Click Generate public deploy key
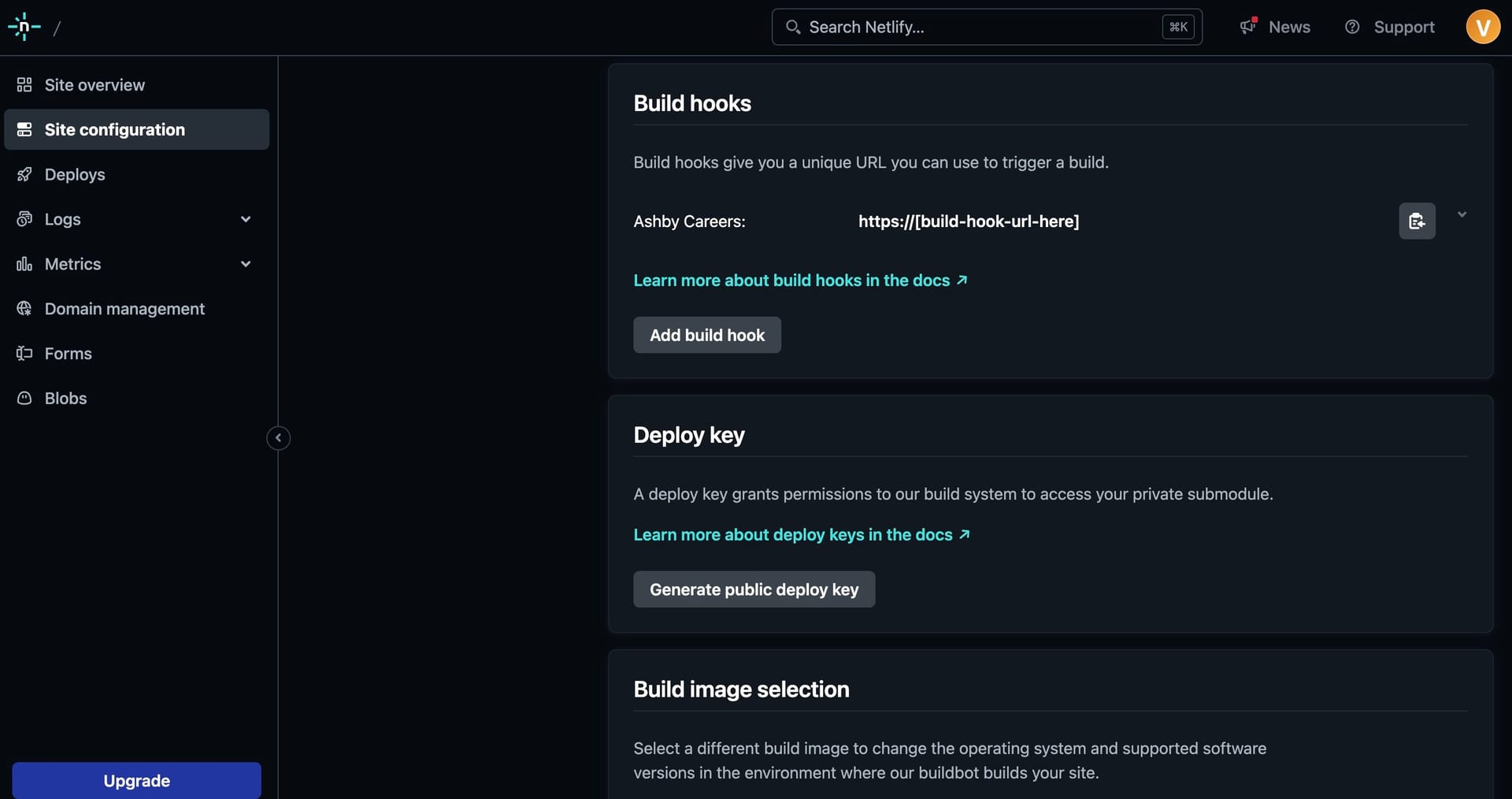Viewport: 1512px width, 799px height. click(x=754, y=589)
